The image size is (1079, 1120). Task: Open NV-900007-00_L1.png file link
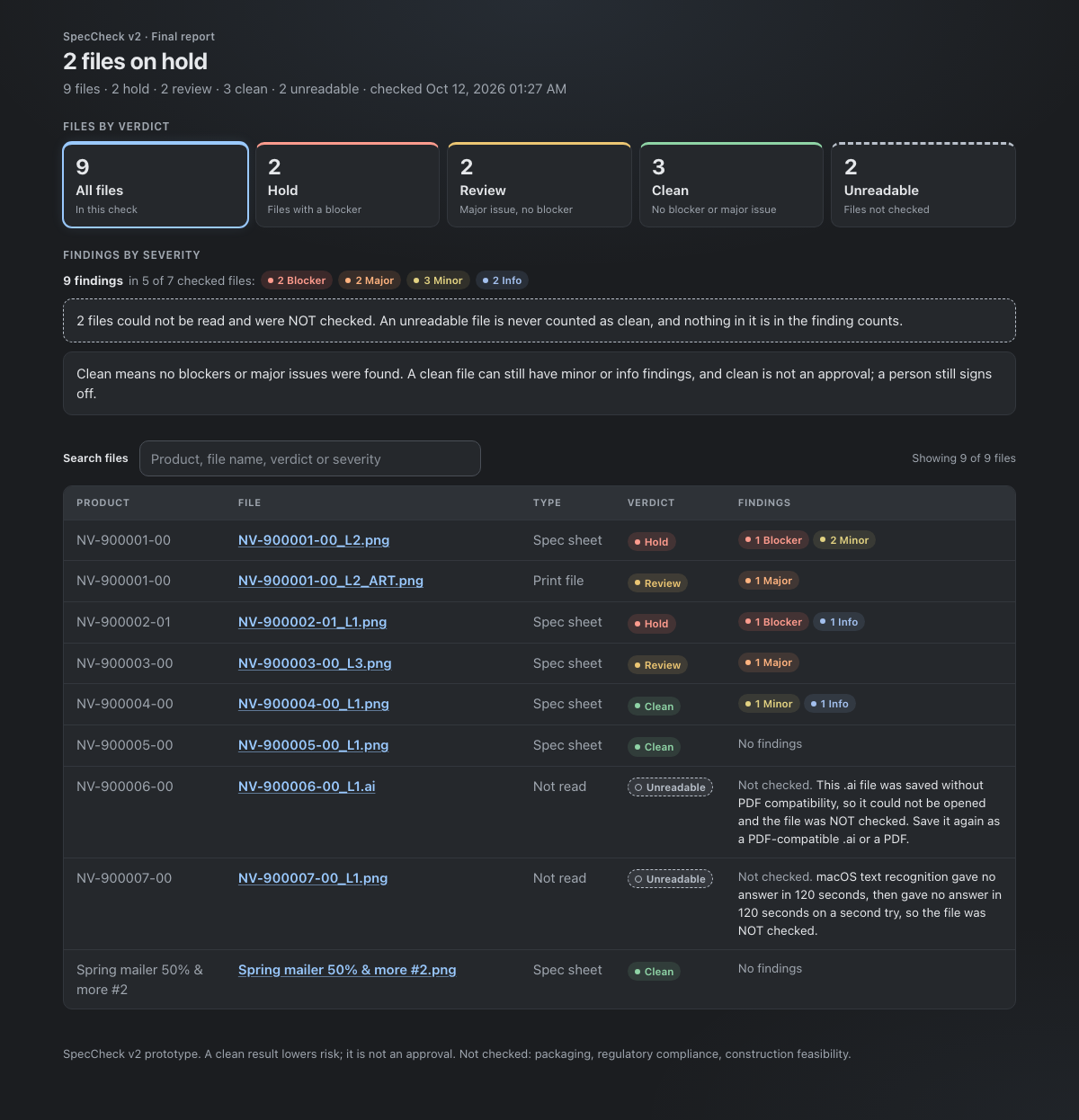pyautogui.click(x=313, y=878)
